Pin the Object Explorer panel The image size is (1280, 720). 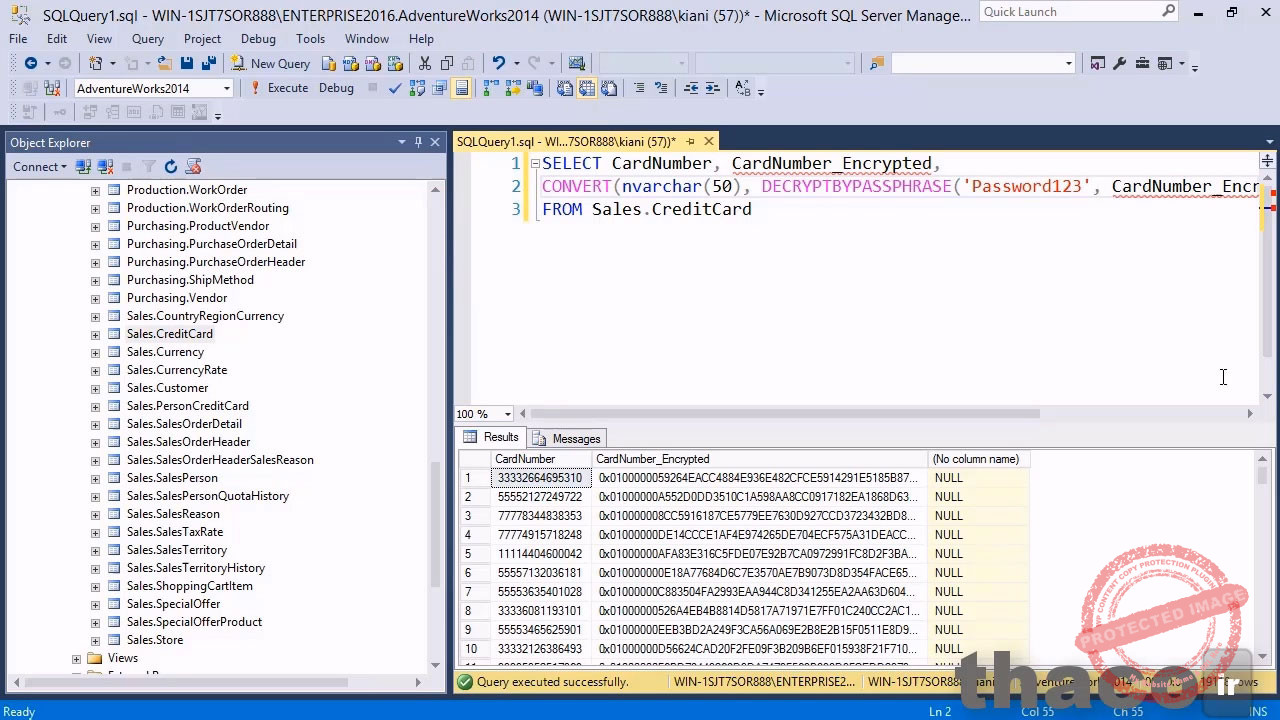[418, 142]
